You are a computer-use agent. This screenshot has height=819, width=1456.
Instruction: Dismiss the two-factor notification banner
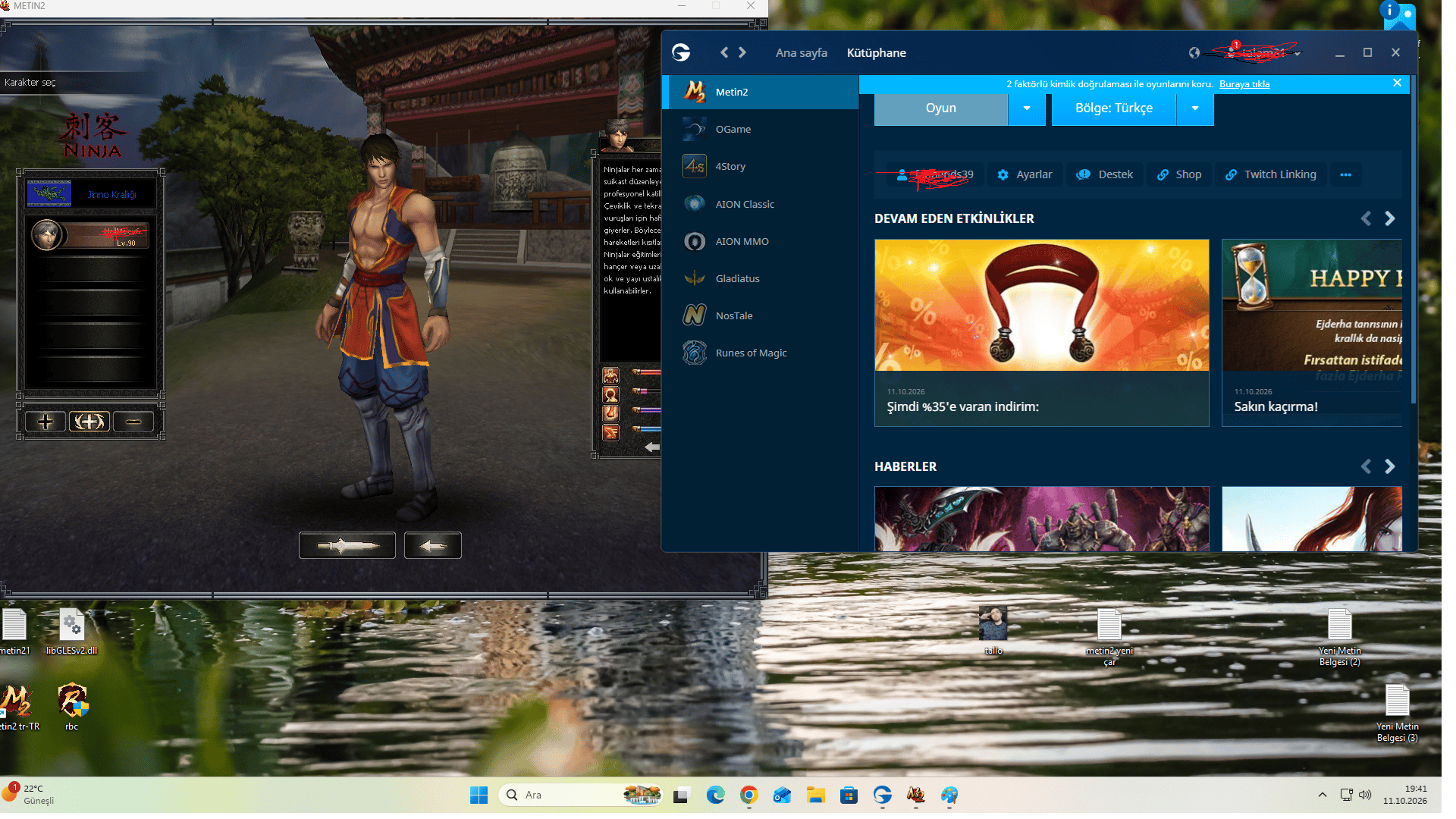click(x=1397, y=83)
